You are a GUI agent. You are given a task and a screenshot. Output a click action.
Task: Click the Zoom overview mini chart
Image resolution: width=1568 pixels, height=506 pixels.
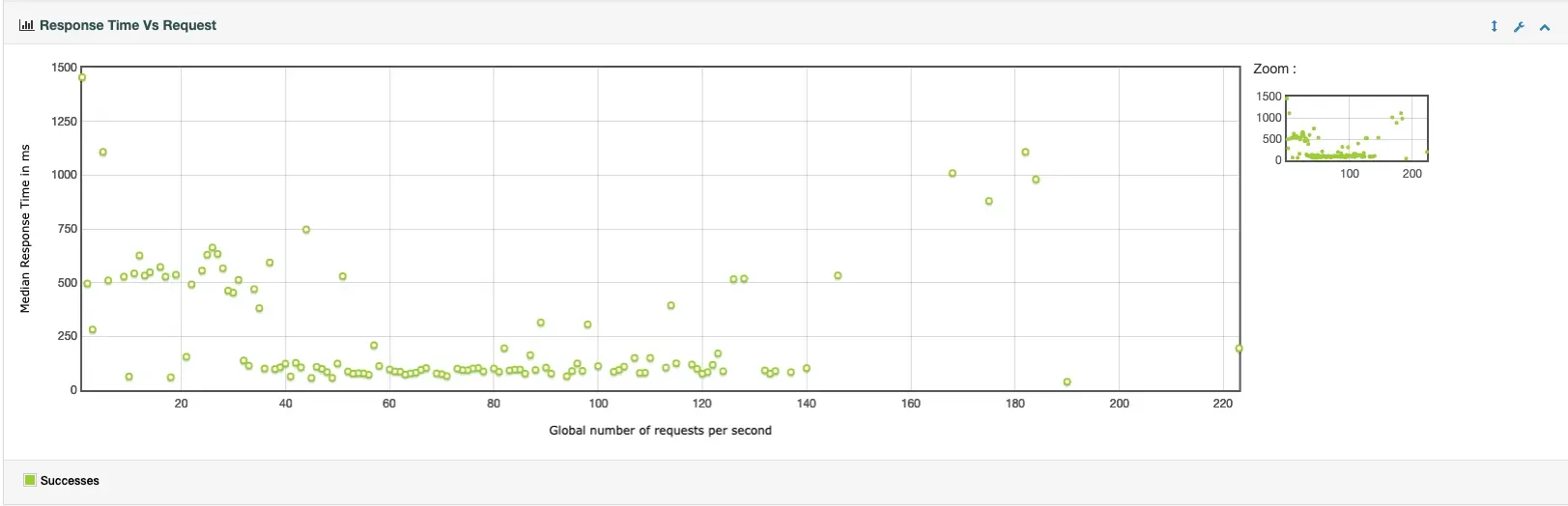(1356, 127)
